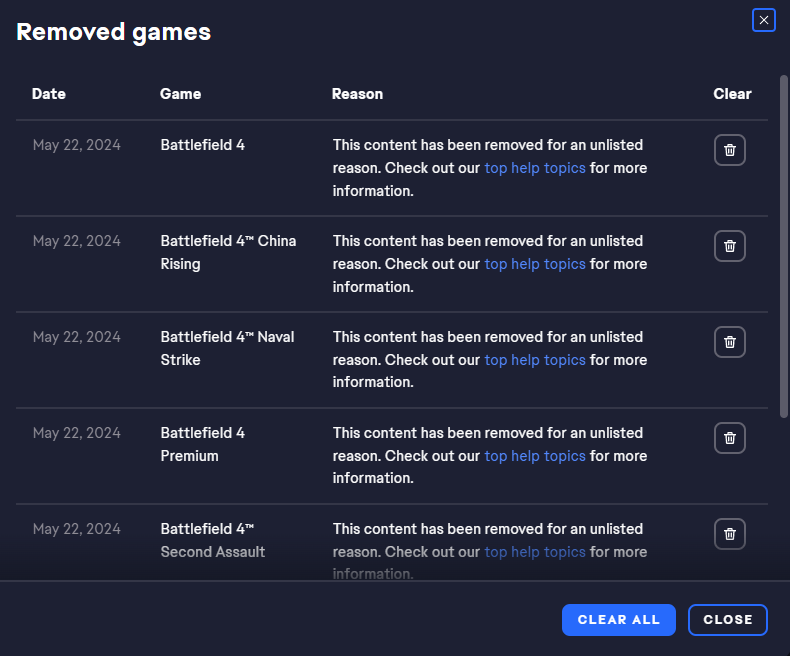
Task: Open top help topics link in Second Assault row
Action: click(535, 552)
